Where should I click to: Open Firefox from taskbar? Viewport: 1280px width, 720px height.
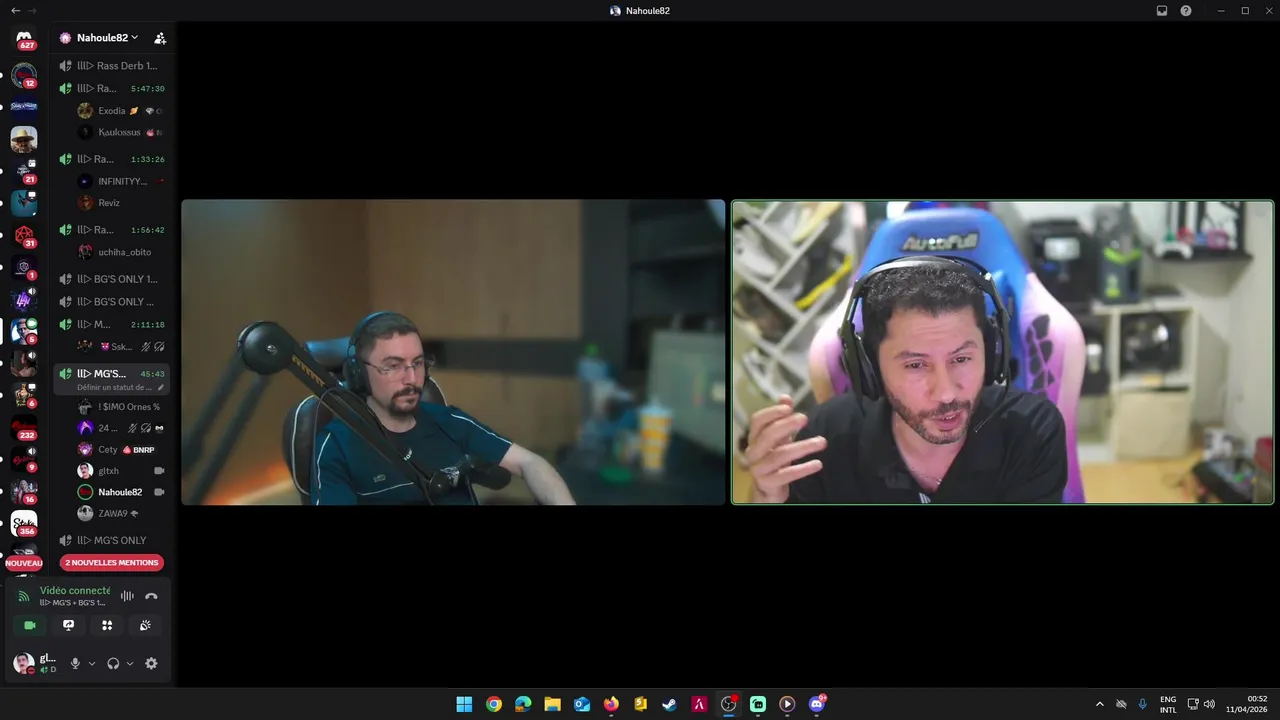611,704
